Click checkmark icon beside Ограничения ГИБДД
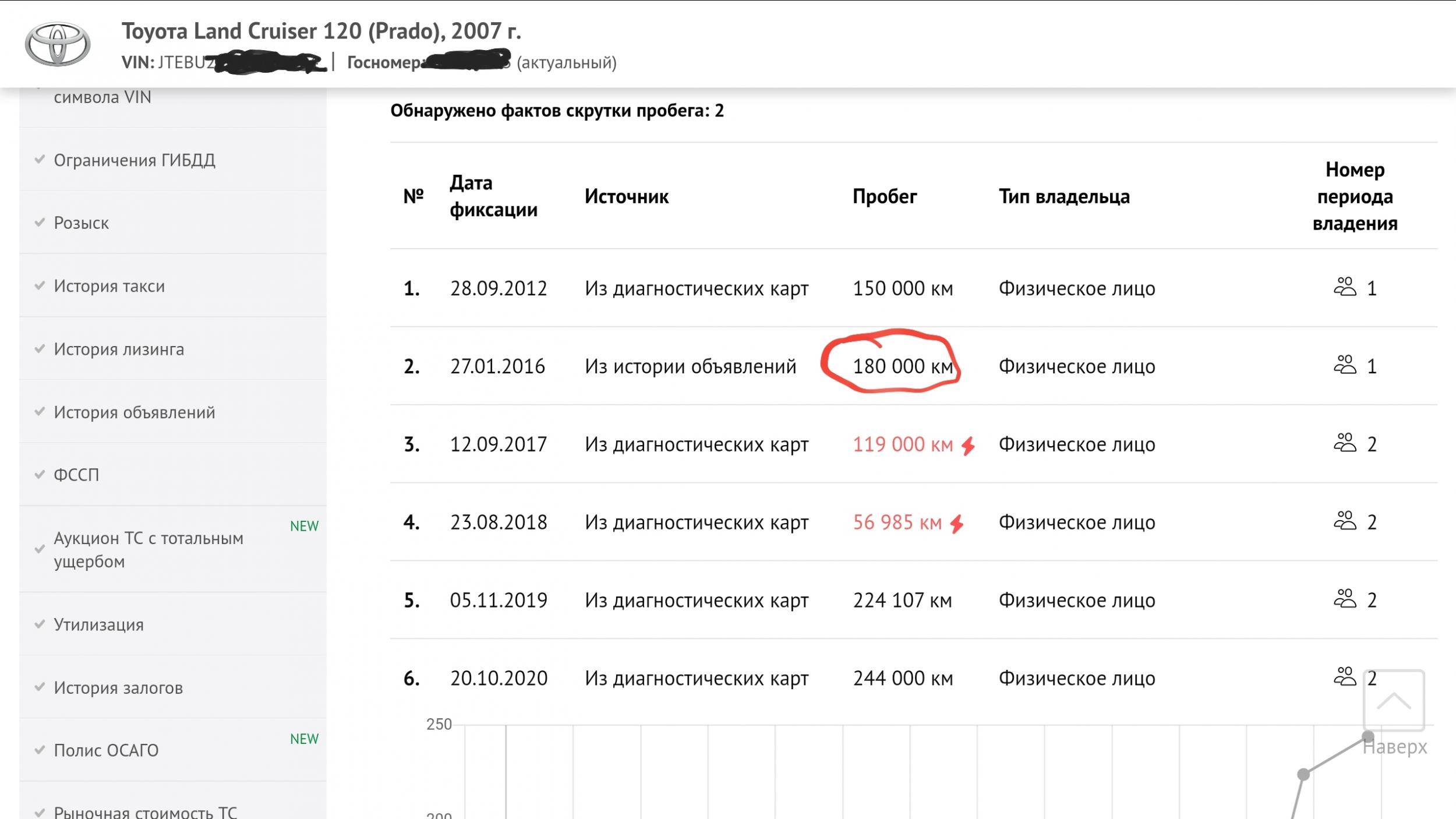Viewport: 1456px width, 819px height. tap(40, 159)
